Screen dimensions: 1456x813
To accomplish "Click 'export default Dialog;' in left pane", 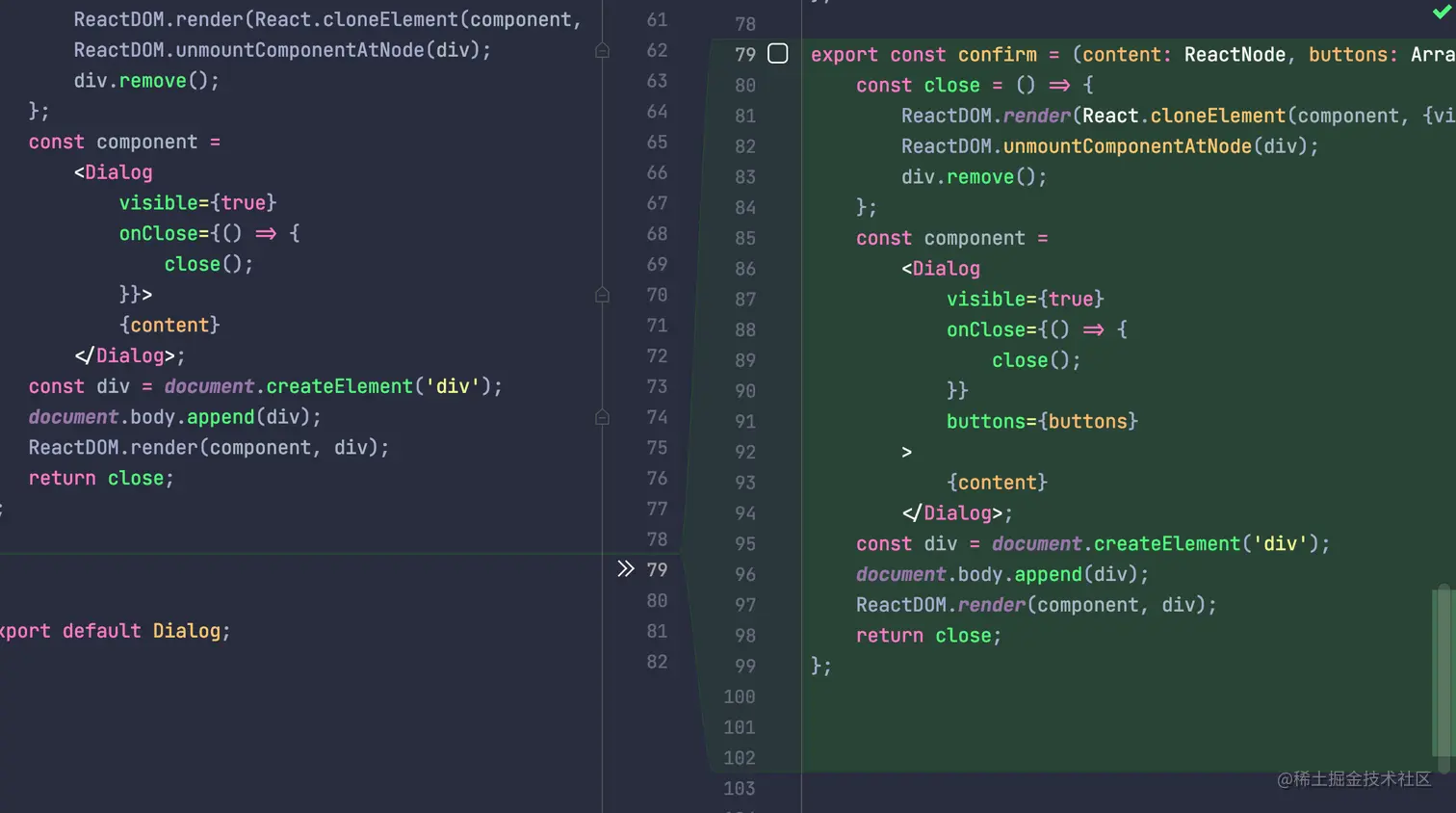I will (114, 631).
